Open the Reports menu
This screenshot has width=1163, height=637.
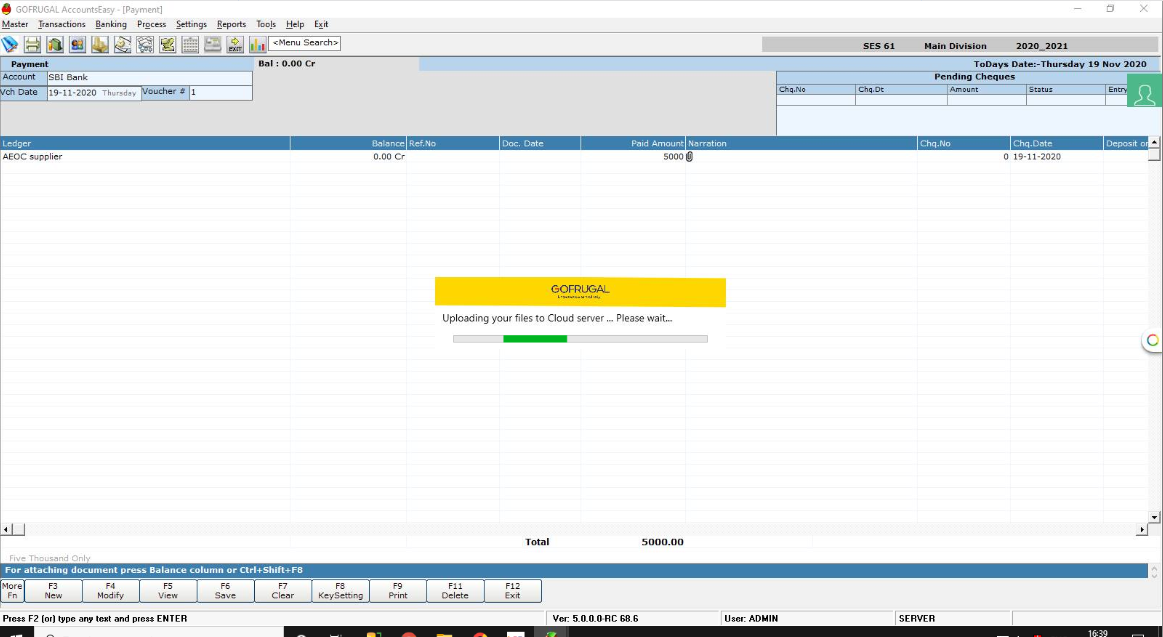coord(231,24)
